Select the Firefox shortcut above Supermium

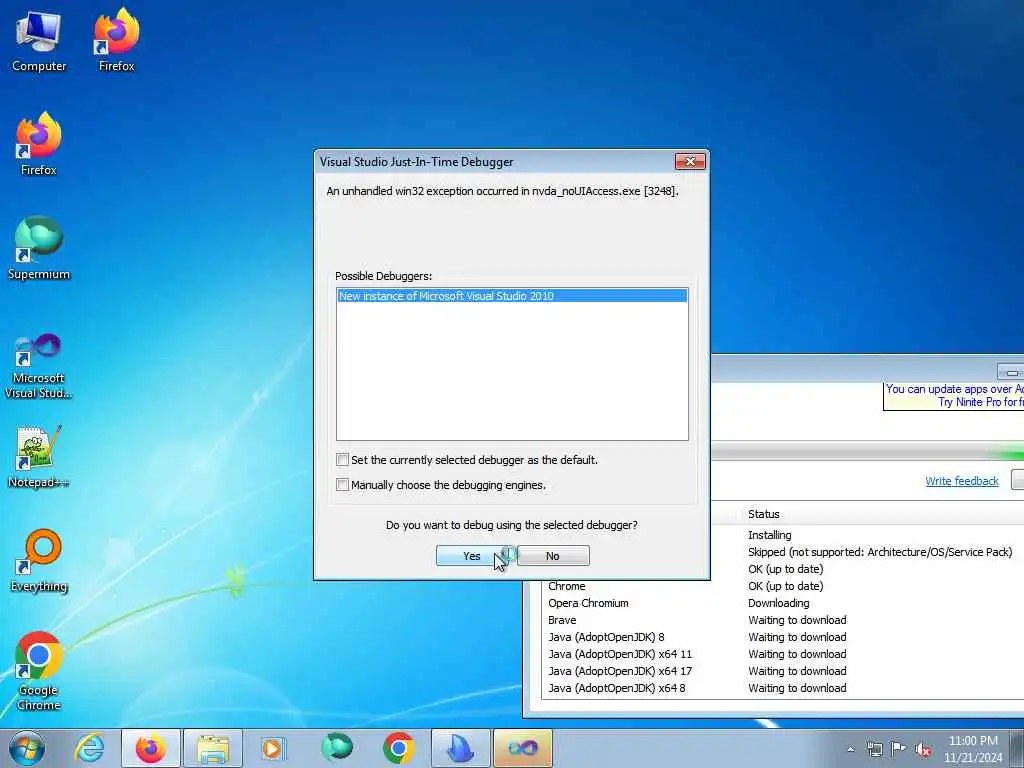(x=39, y=144)
